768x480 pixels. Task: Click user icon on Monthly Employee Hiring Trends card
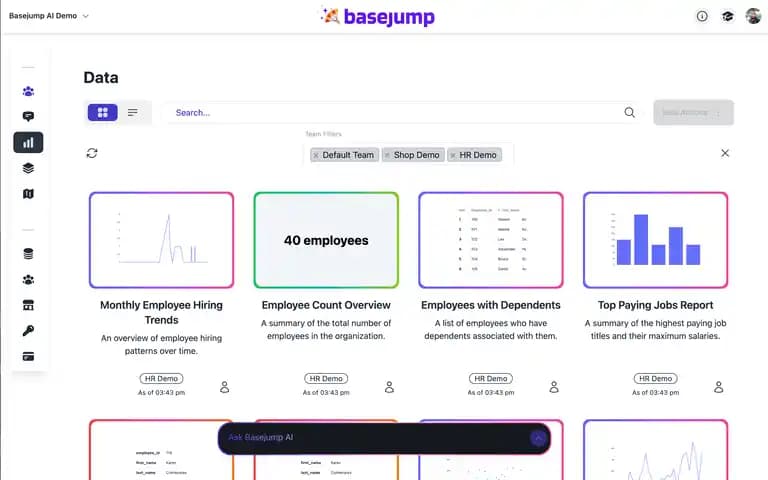[x=224, y=387]
